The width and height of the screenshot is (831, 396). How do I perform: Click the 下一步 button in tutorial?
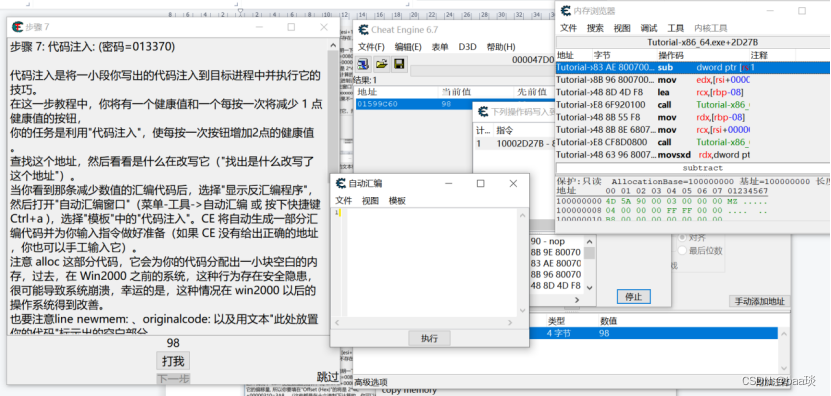[x=173, y=379]
